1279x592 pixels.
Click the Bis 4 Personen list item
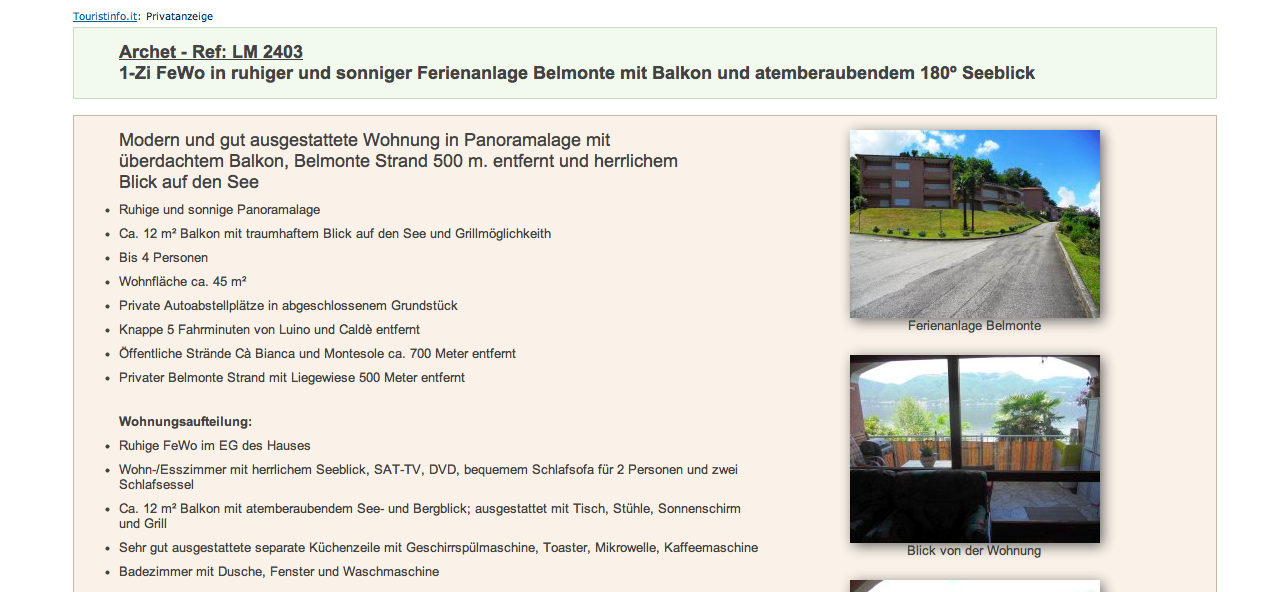tap(163, 258)
